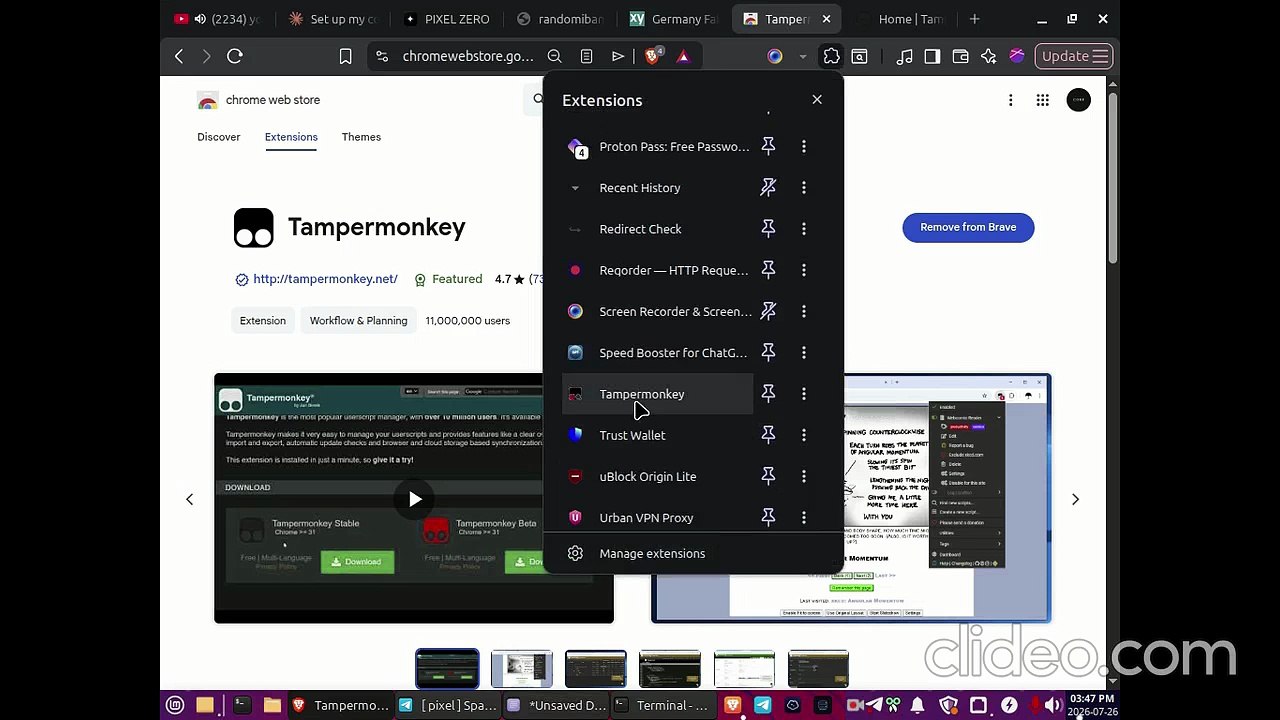
Task: Pin the Proton Pass extension
Action: (x=768, y=147)
